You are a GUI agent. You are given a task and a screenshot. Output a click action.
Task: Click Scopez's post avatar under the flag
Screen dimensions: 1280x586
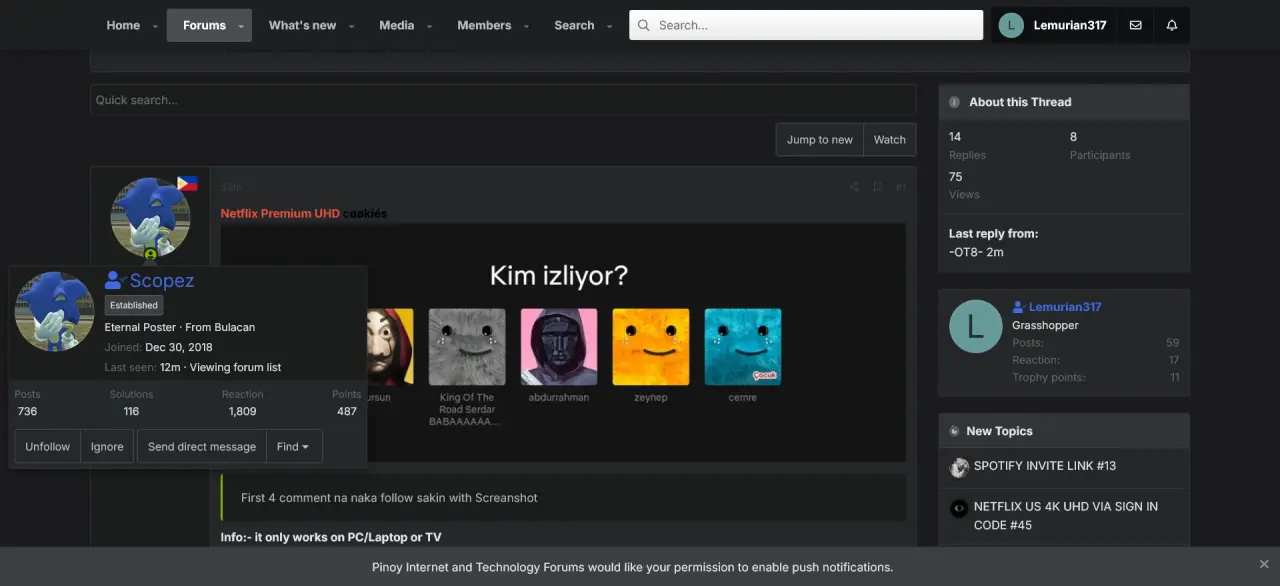150,217
